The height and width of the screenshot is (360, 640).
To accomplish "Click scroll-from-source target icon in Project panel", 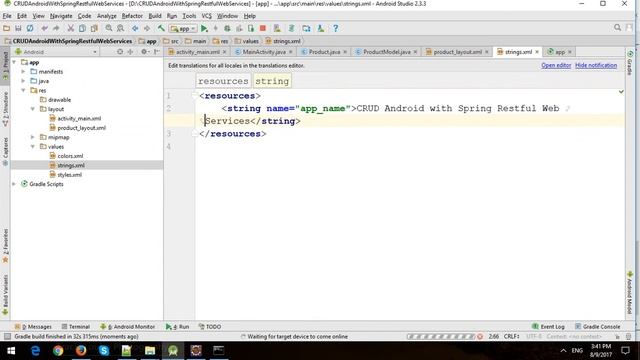I will pyautogui.click(x=120, y=52).
